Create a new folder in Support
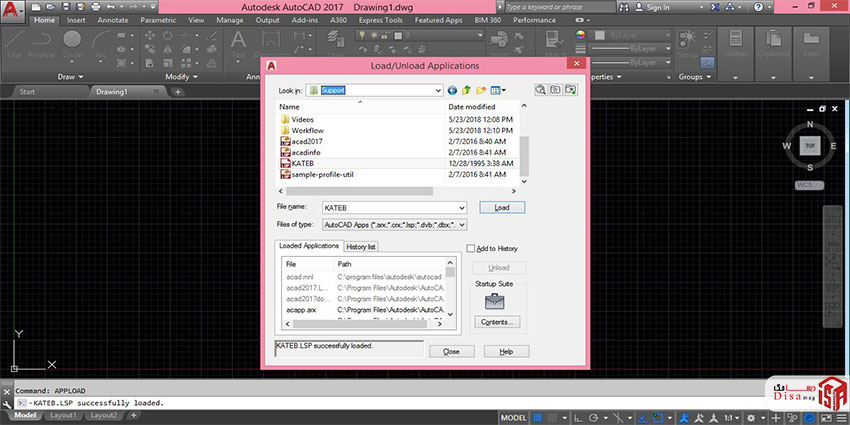Screen dimensions: 850x425 pyautogui.click(x=481, y=90)
